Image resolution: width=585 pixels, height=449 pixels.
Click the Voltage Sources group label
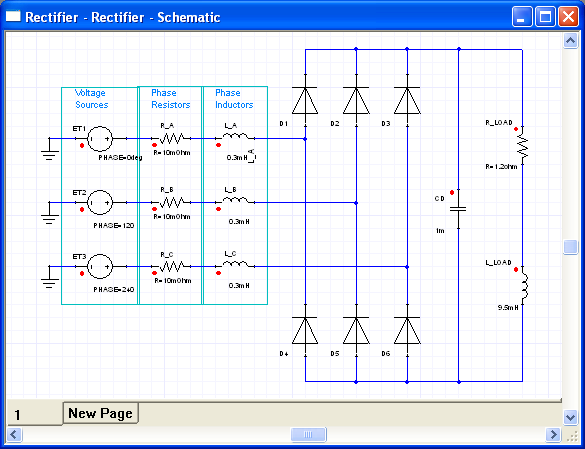[91, 99]
